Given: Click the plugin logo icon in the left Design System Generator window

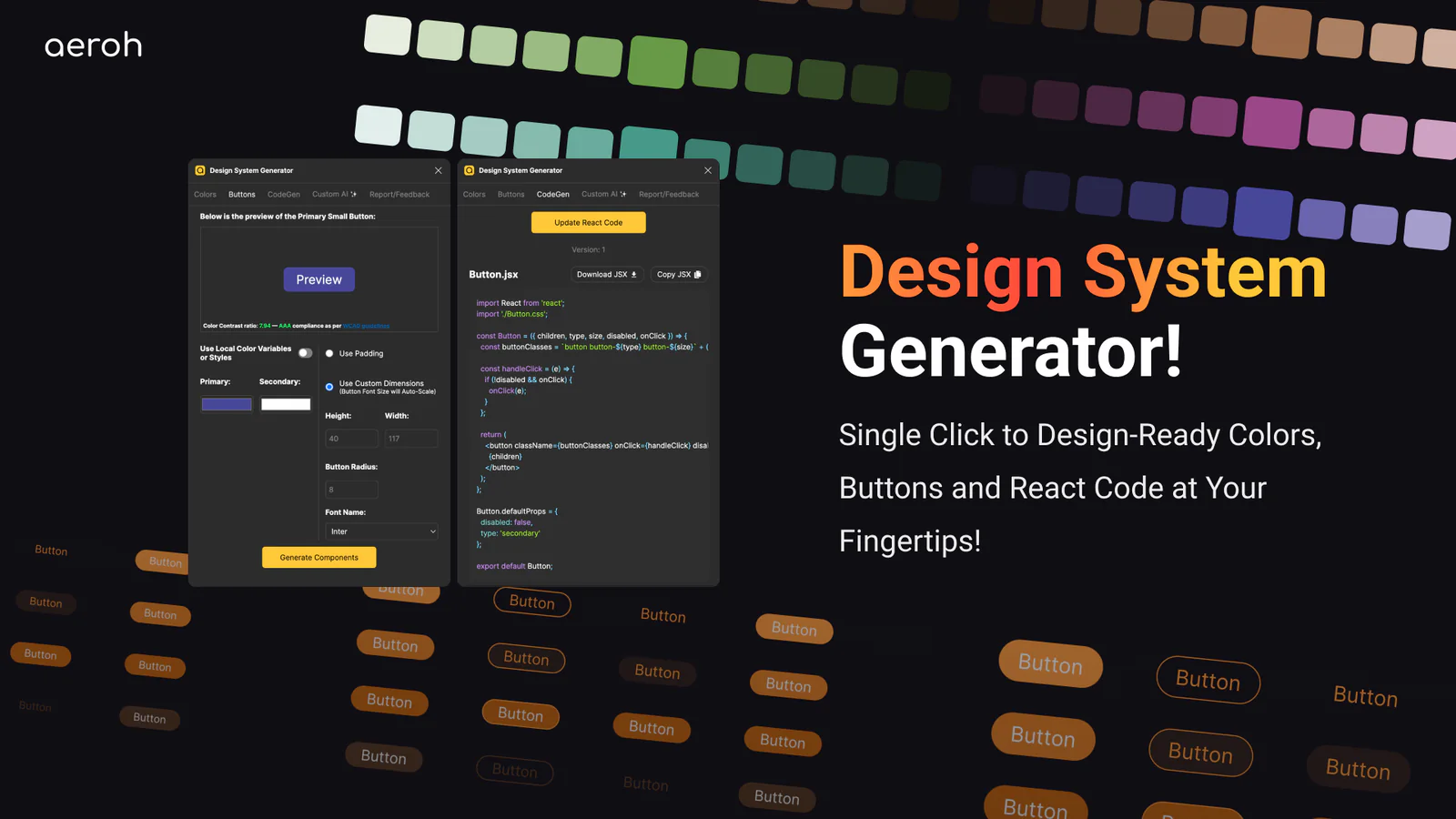Looking at the screenshot, I should coord(200,170).
